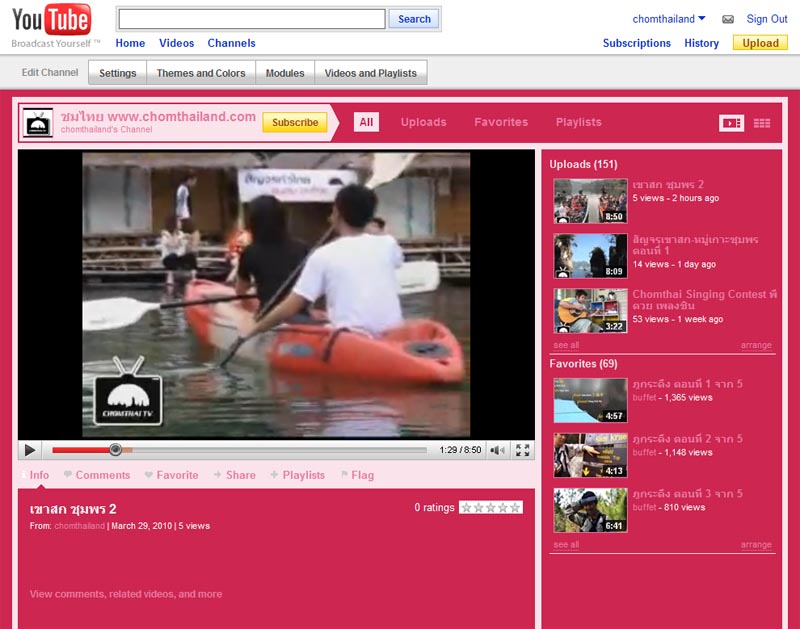Open the 6:41 favorite video thumbnail
The height and width of the screenshot is (629, 800).
(x=590, y=510)
